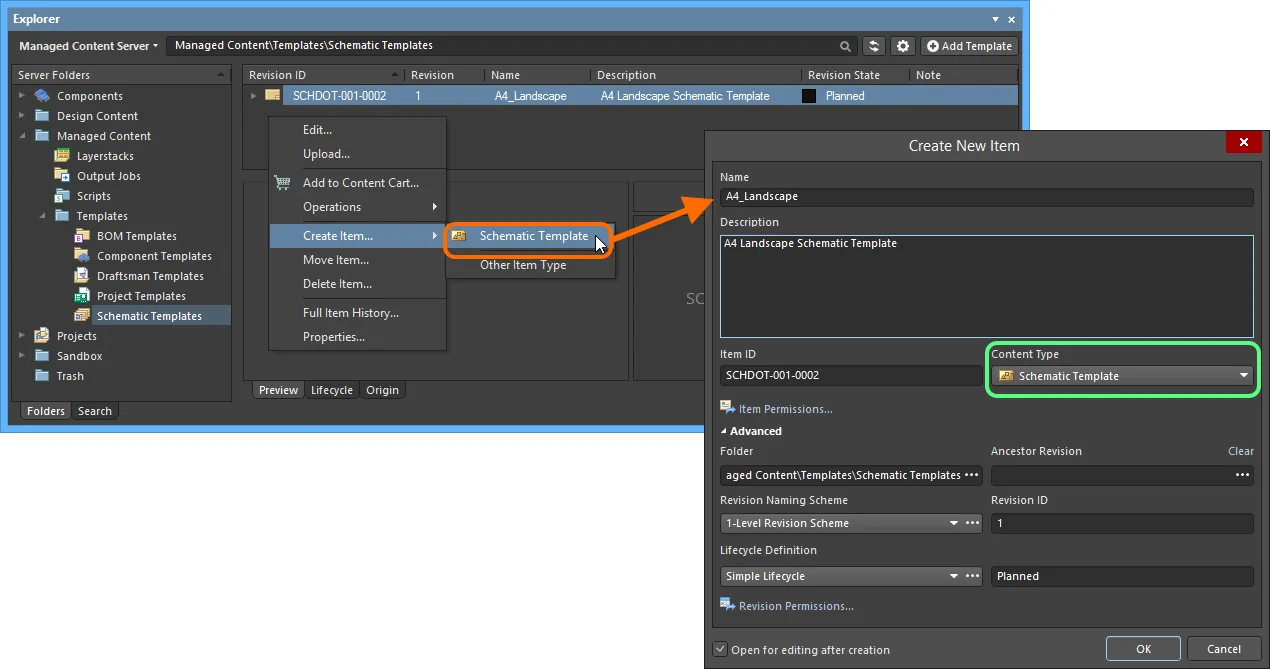Click the Component Templates folder icon
Screen dimensions: 1270x669
[x=82, y=256]
